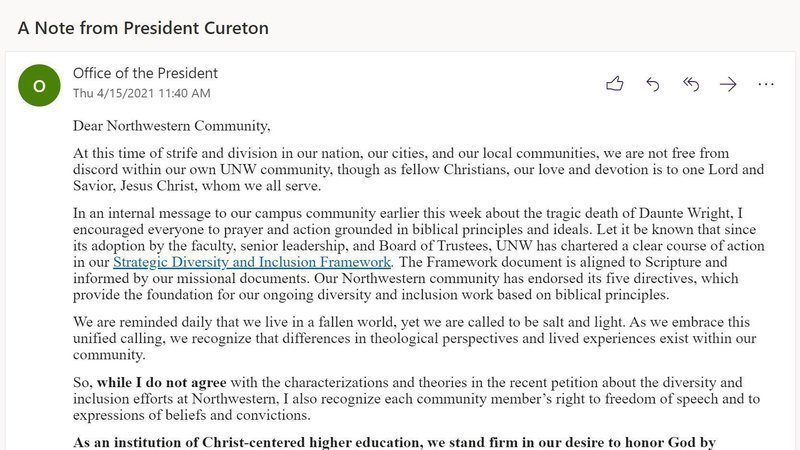Reply all using the double-arrow icon

pos(690,84)
